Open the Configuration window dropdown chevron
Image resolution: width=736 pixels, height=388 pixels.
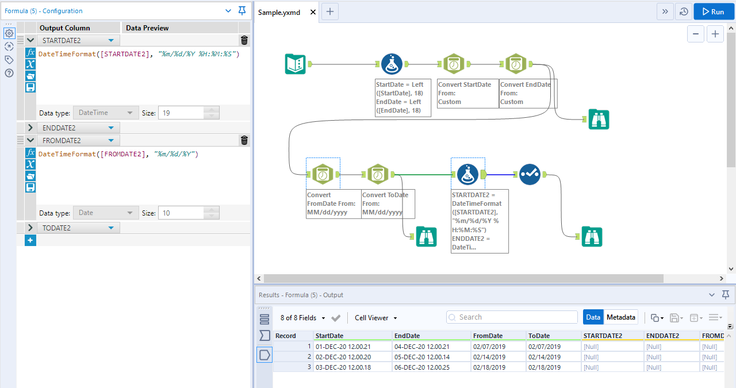(228, 10)
